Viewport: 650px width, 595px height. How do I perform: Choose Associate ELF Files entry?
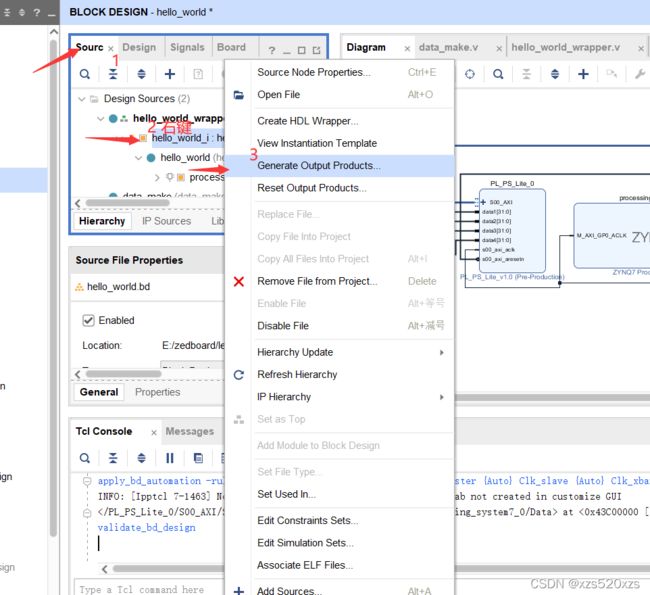coord(340,566)
